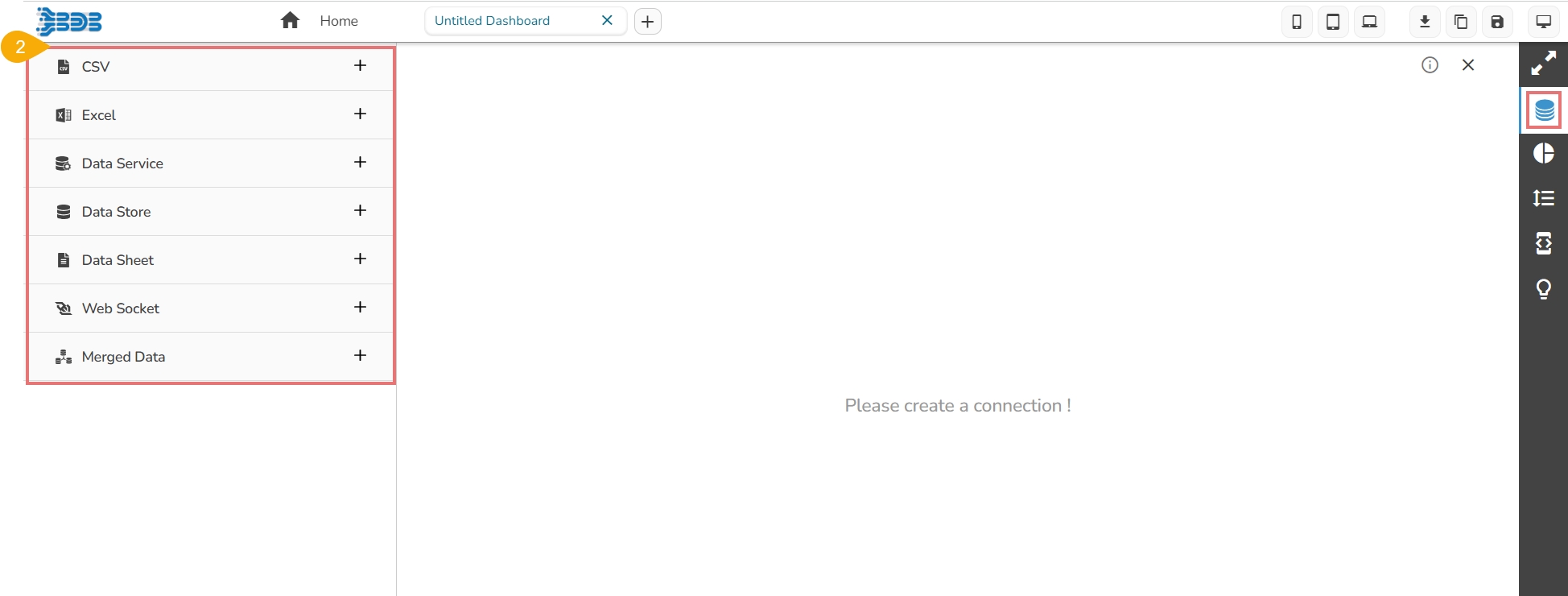Open the Home link
Viewport: 1568px width, 596px height.
(x=339, y=21)
